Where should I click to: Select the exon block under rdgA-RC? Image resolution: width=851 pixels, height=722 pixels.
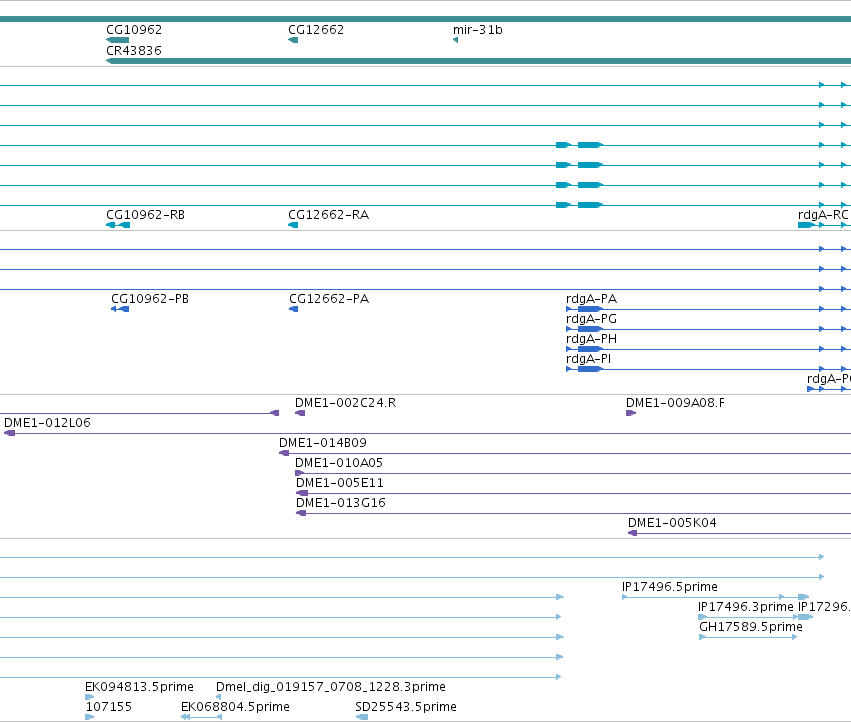point(805,225)
